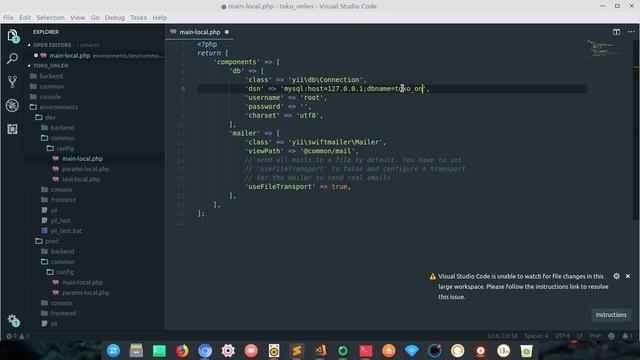Screen dimensions: 640x360
Task: Click the Instructions button in the notification
Action: coord(611,315)
